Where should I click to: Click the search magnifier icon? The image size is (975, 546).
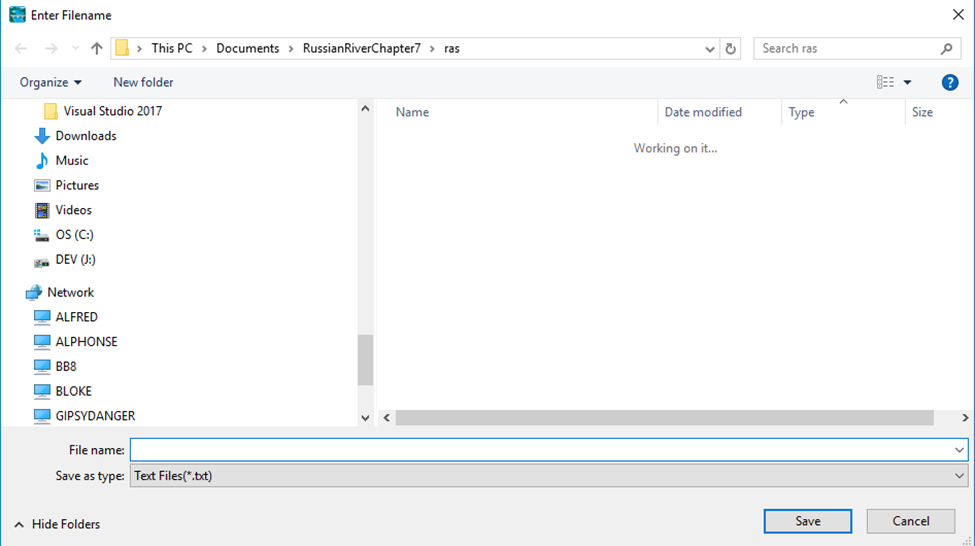(x=946, y=49)
